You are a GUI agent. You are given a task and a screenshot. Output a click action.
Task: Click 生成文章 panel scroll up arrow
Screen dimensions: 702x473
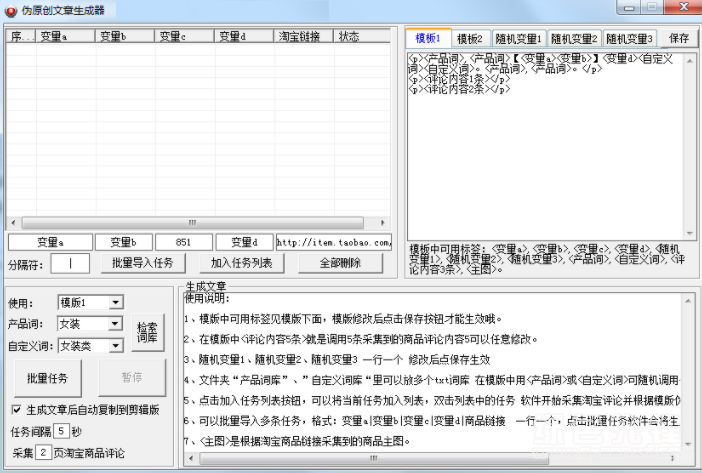pyautogui.click(x=688, y=301)
